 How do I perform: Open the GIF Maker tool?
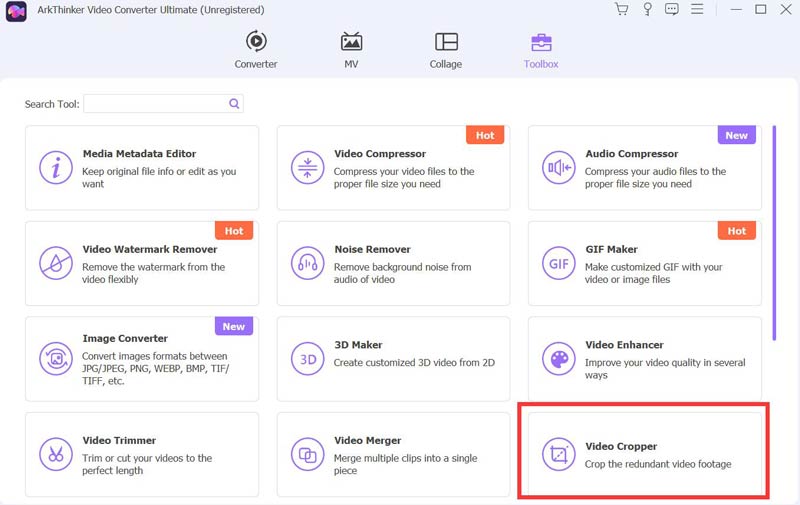click(x=645, y=263)
